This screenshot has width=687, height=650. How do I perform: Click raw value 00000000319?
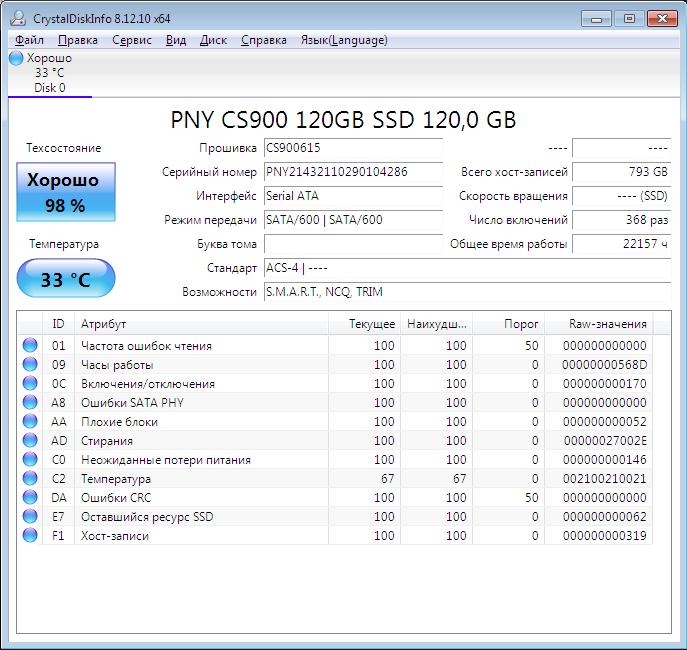pyautogui.click(x=605, y=535)
